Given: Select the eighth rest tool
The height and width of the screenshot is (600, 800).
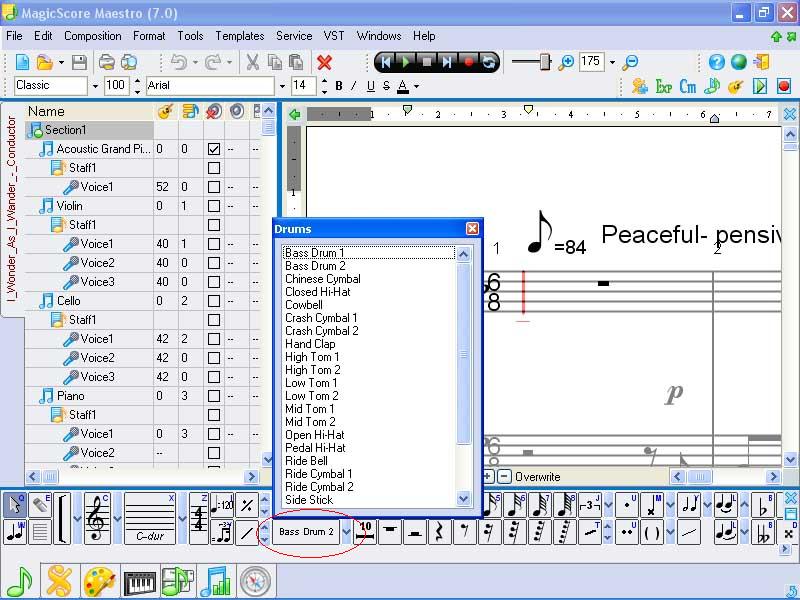Looking at the screenshot, I should click(x=464, y=532).
